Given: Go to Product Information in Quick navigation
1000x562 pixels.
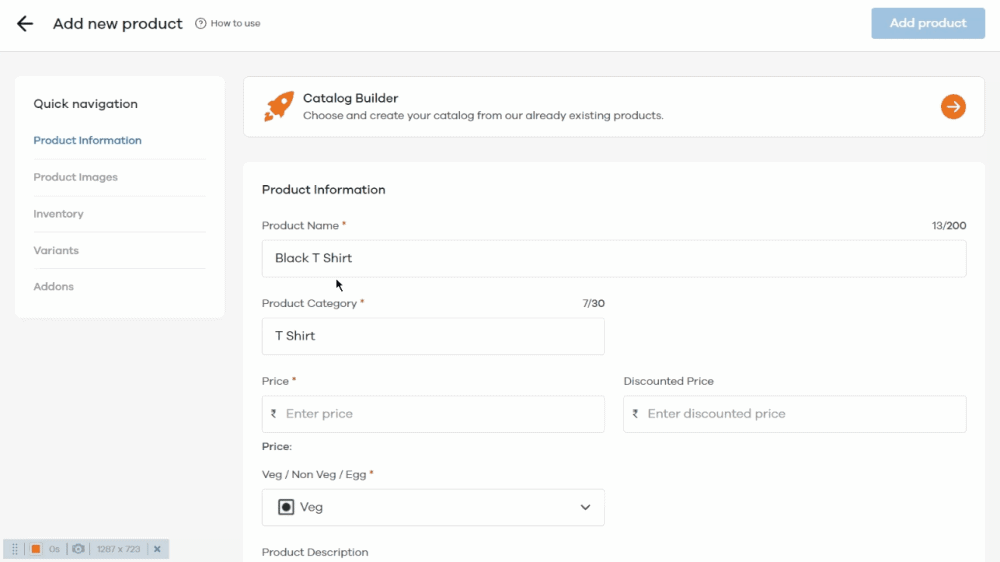Looking at the screenshot, I should [x=88, y=141].
